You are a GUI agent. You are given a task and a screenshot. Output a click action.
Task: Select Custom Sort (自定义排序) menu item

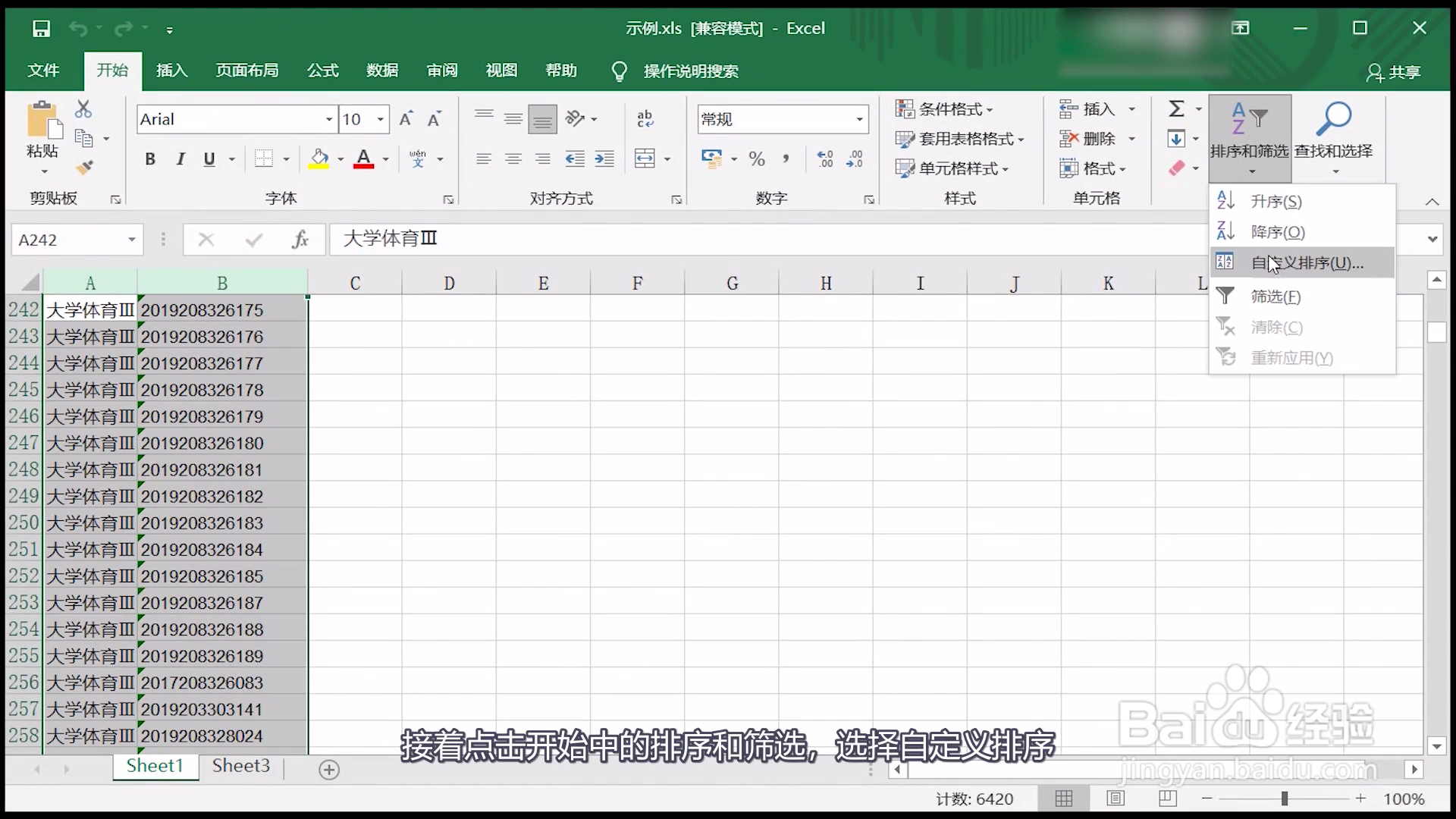(1306, 263)
